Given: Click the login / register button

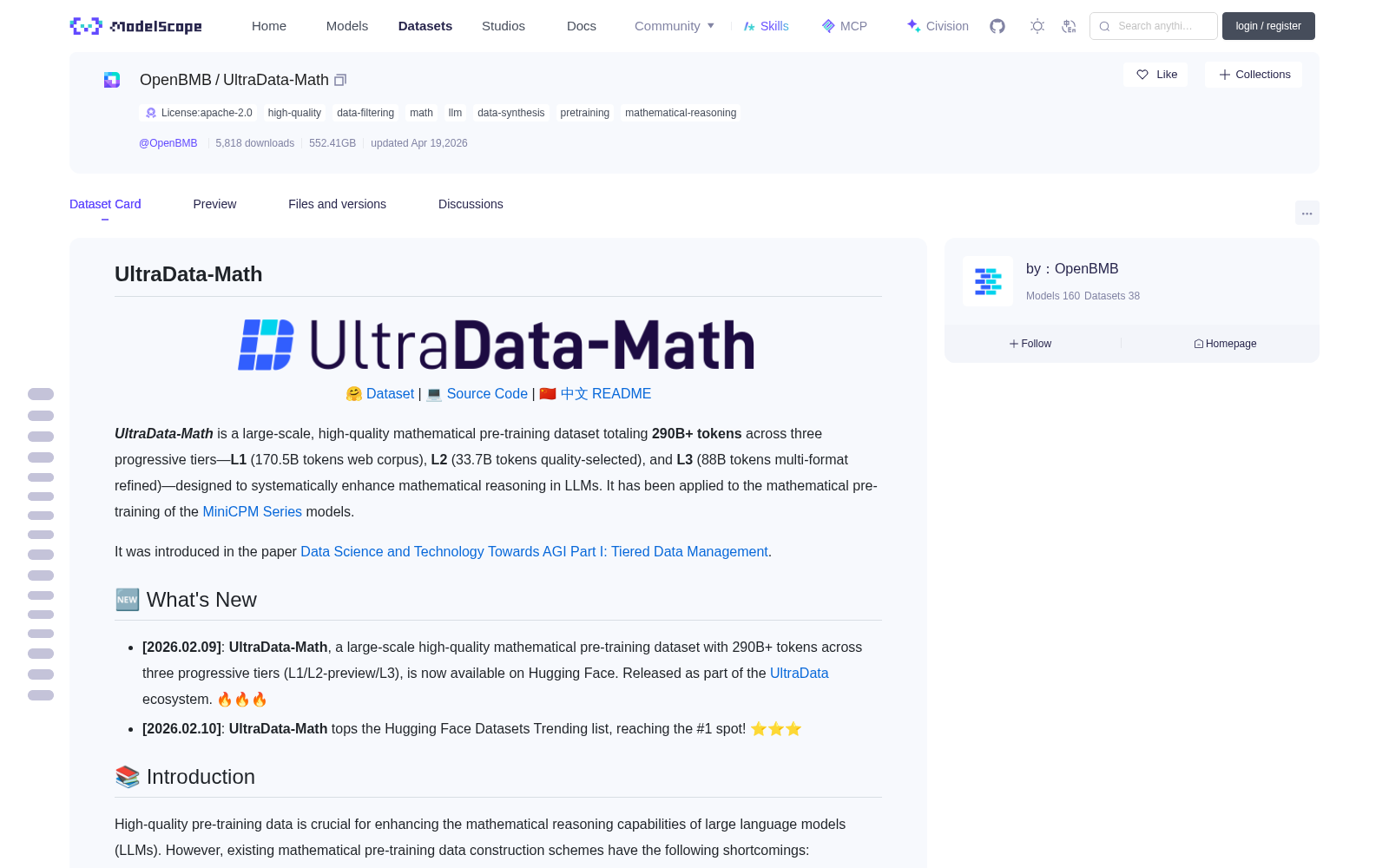Looking at the screenshot, I should click(1268, 26).
